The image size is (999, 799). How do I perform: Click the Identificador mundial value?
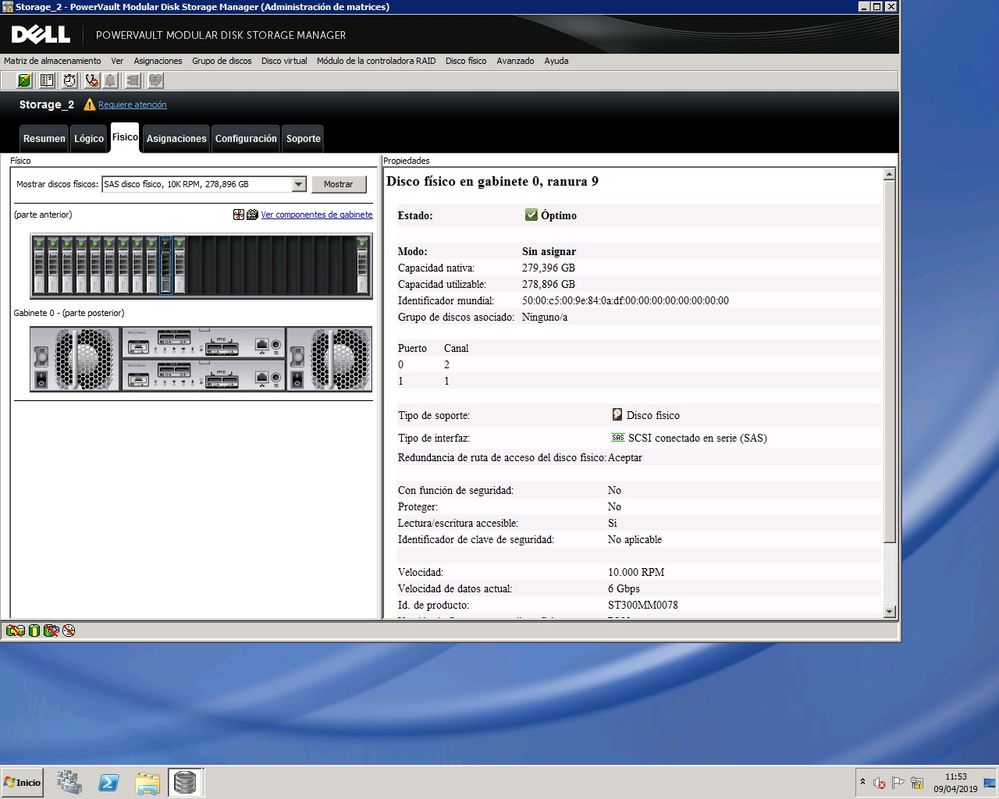coord(626,301)
